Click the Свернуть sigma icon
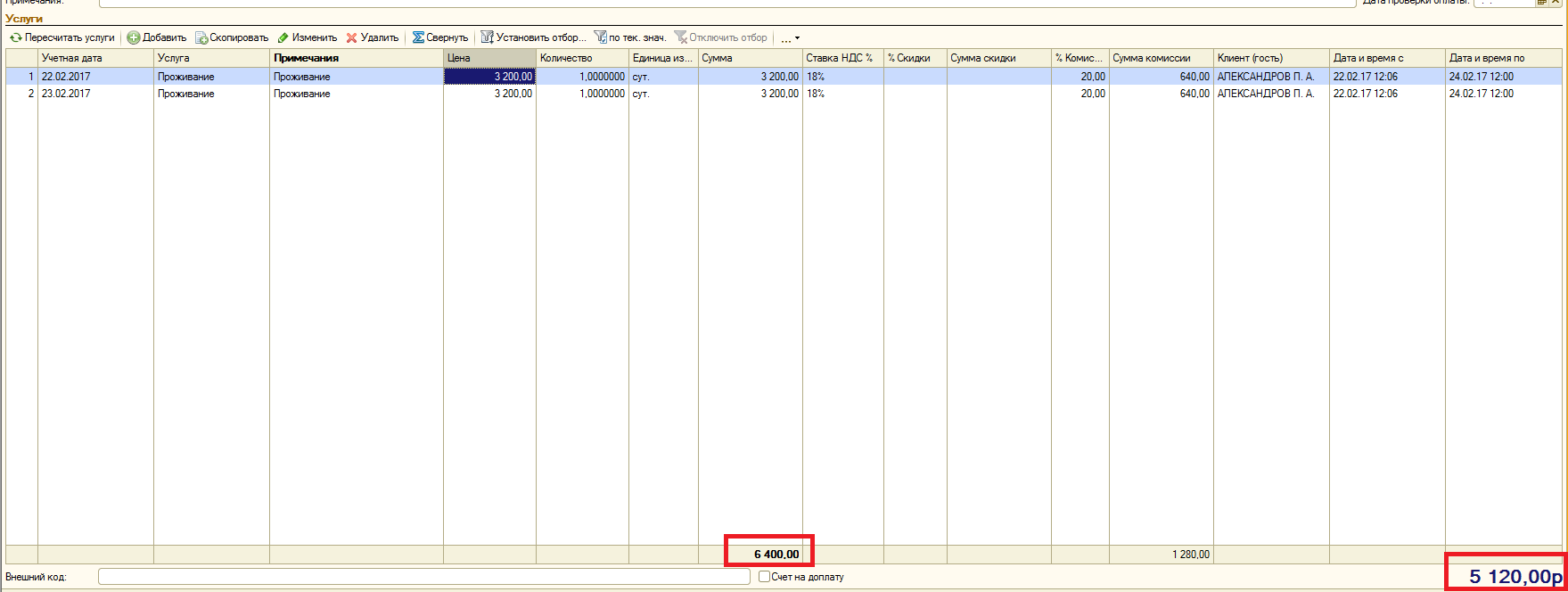The height and width of the screenshot is (592, 1568). click(x=418, y=37)
